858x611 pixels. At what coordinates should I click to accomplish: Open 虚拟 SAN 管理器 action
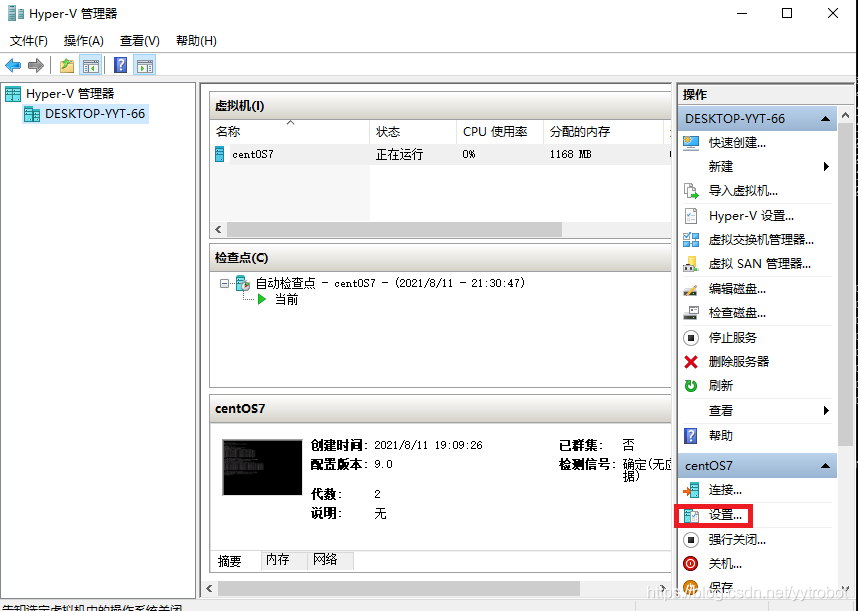[x=759, y=264]
